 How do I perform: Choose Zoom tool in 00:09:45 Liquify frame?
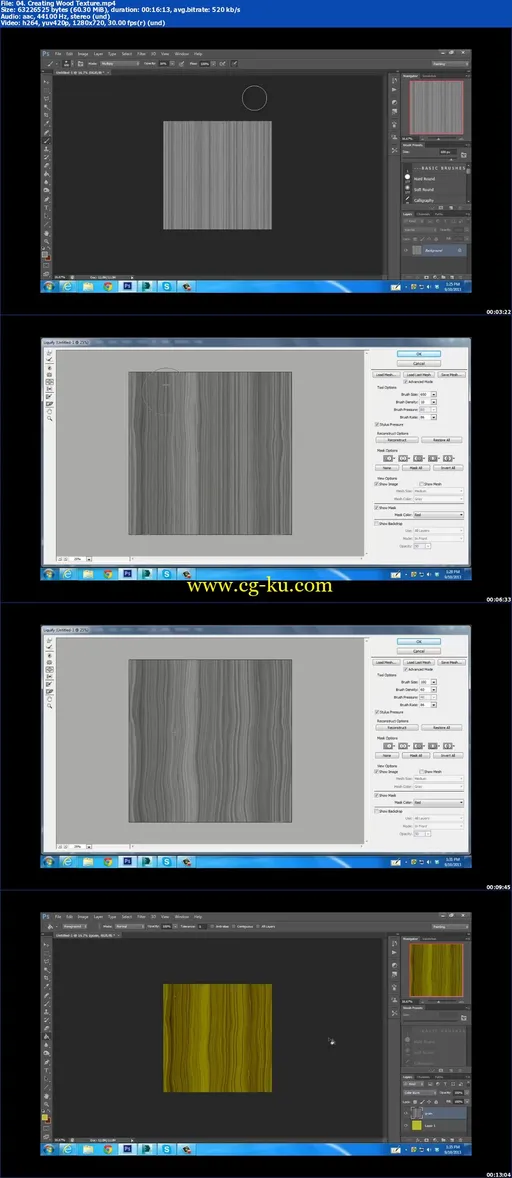(50, 706)
